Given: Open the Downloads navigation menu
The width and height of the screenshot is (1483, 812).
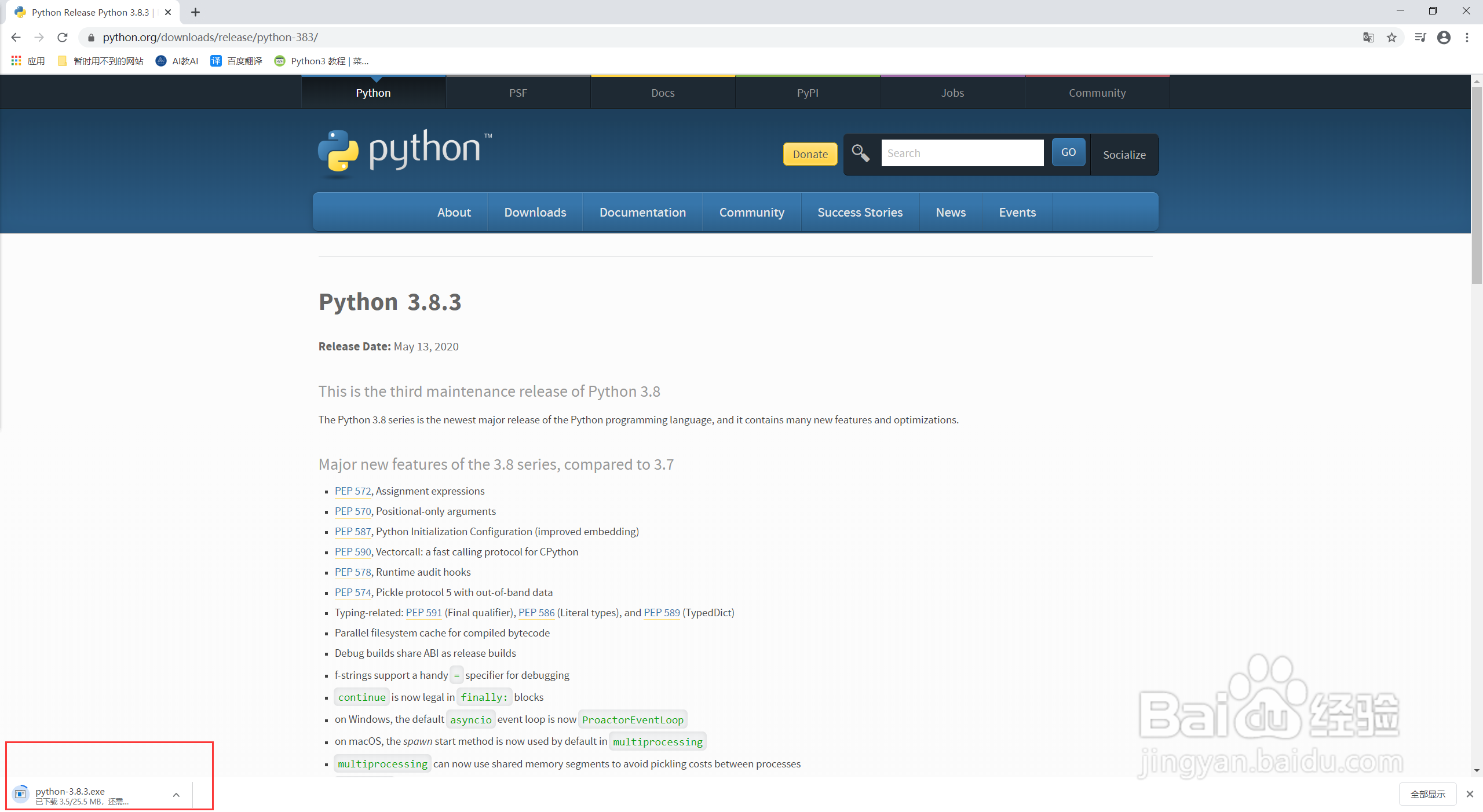Looking at the screenshot, I should click(535, 213).
